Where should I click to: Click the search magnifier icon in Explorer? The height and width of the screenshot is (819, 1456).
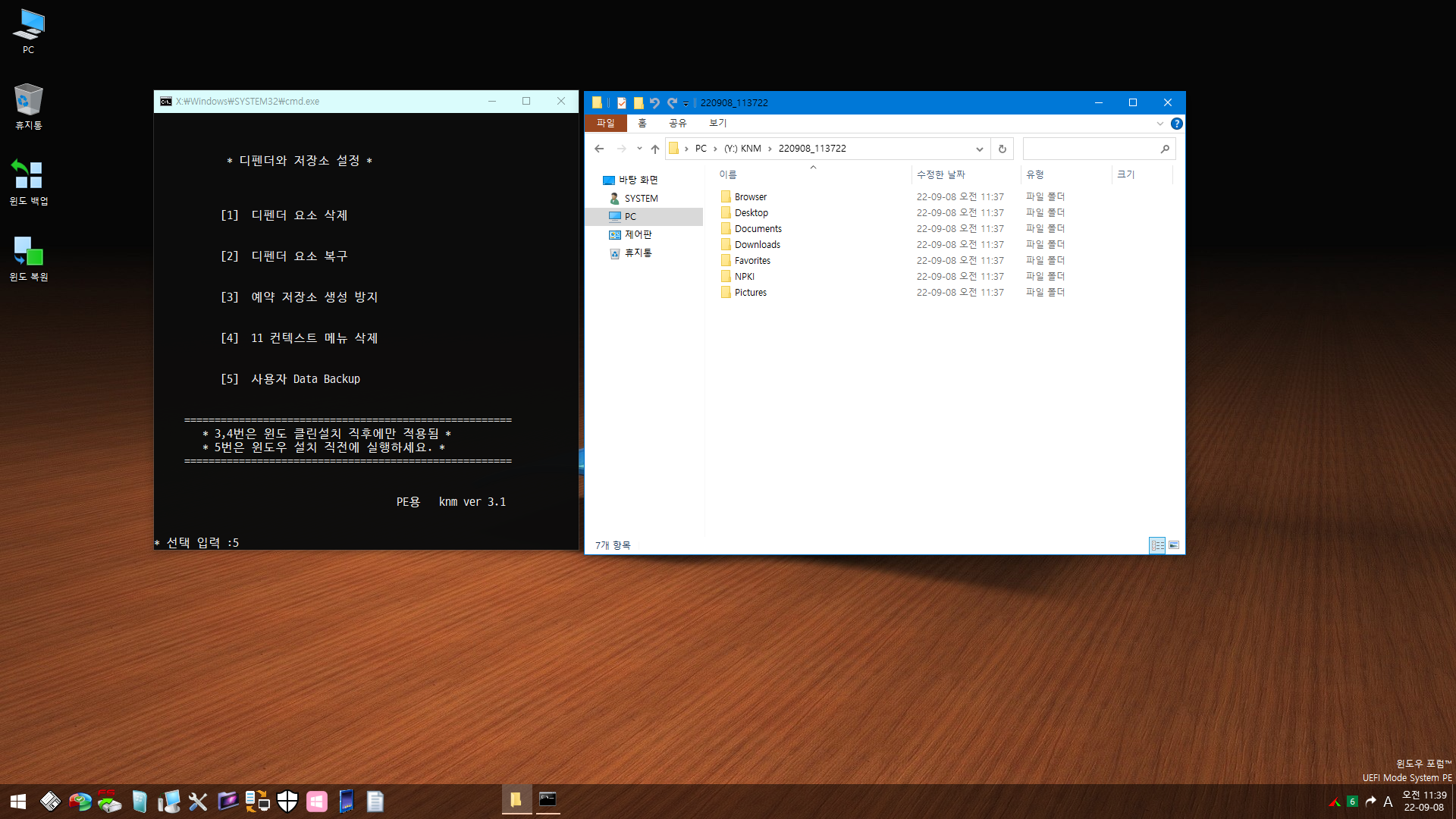tap(1165, 149)
